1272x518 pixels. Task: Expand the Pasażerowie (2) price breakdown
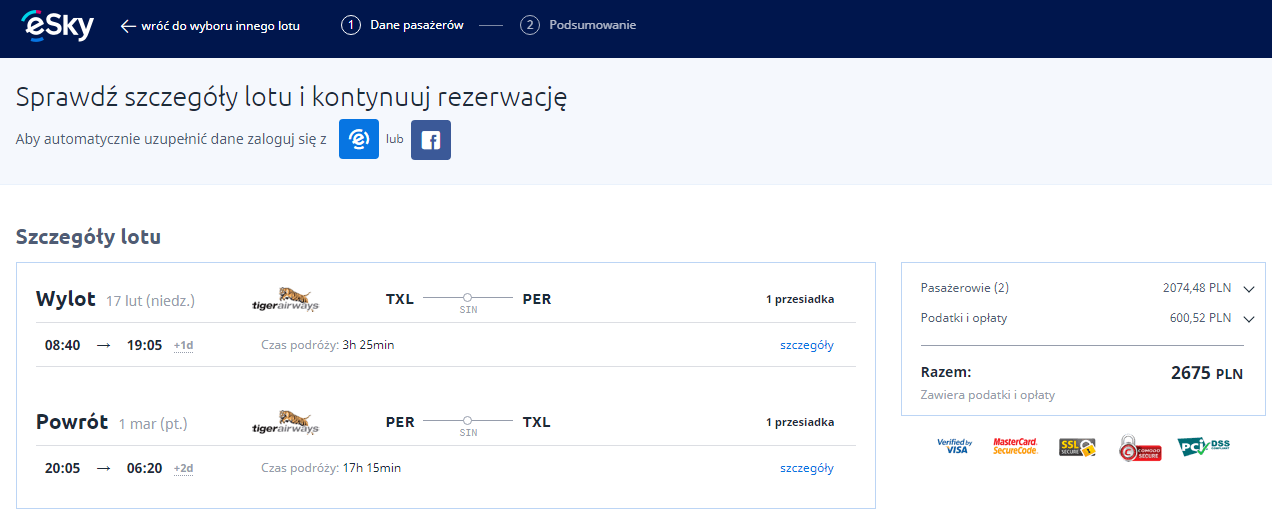pos(1248,289)
